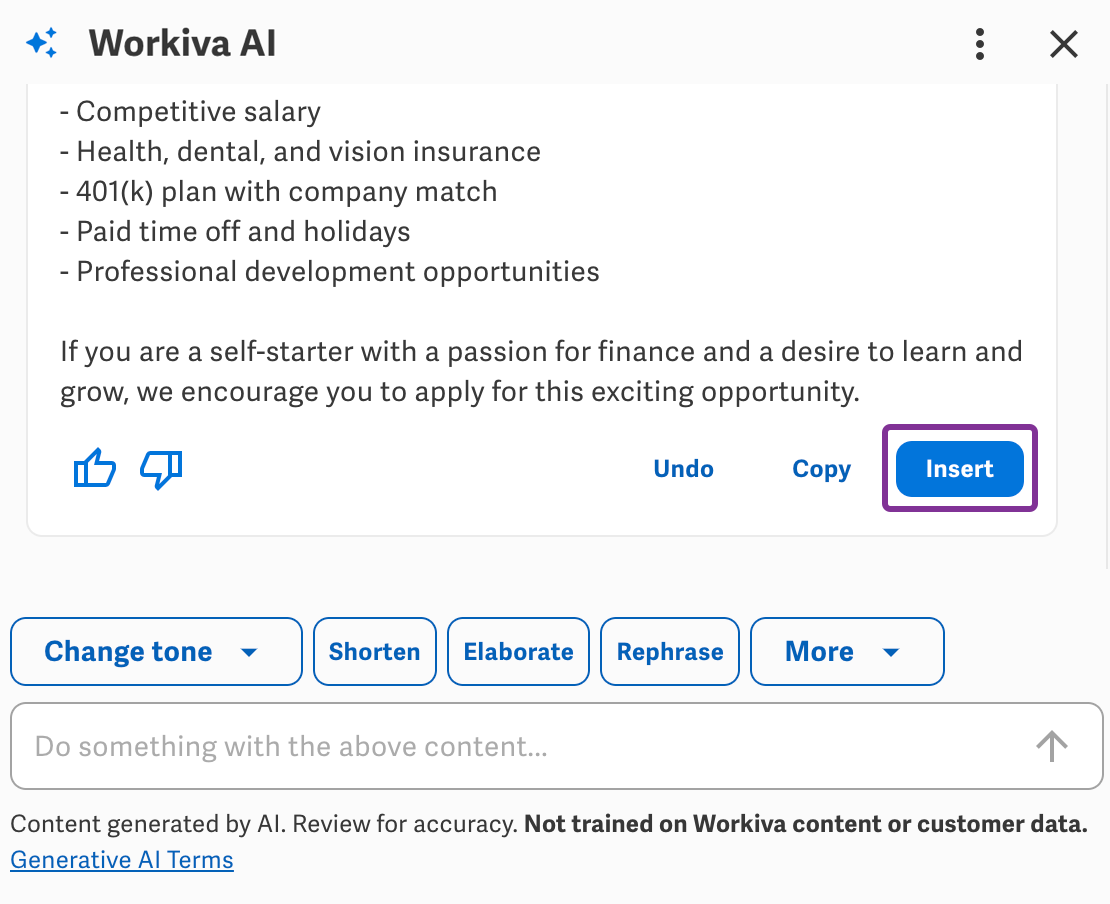Open the Change tone dropdown
This screenshot has width=1110, height=904.
click(155, 651)
